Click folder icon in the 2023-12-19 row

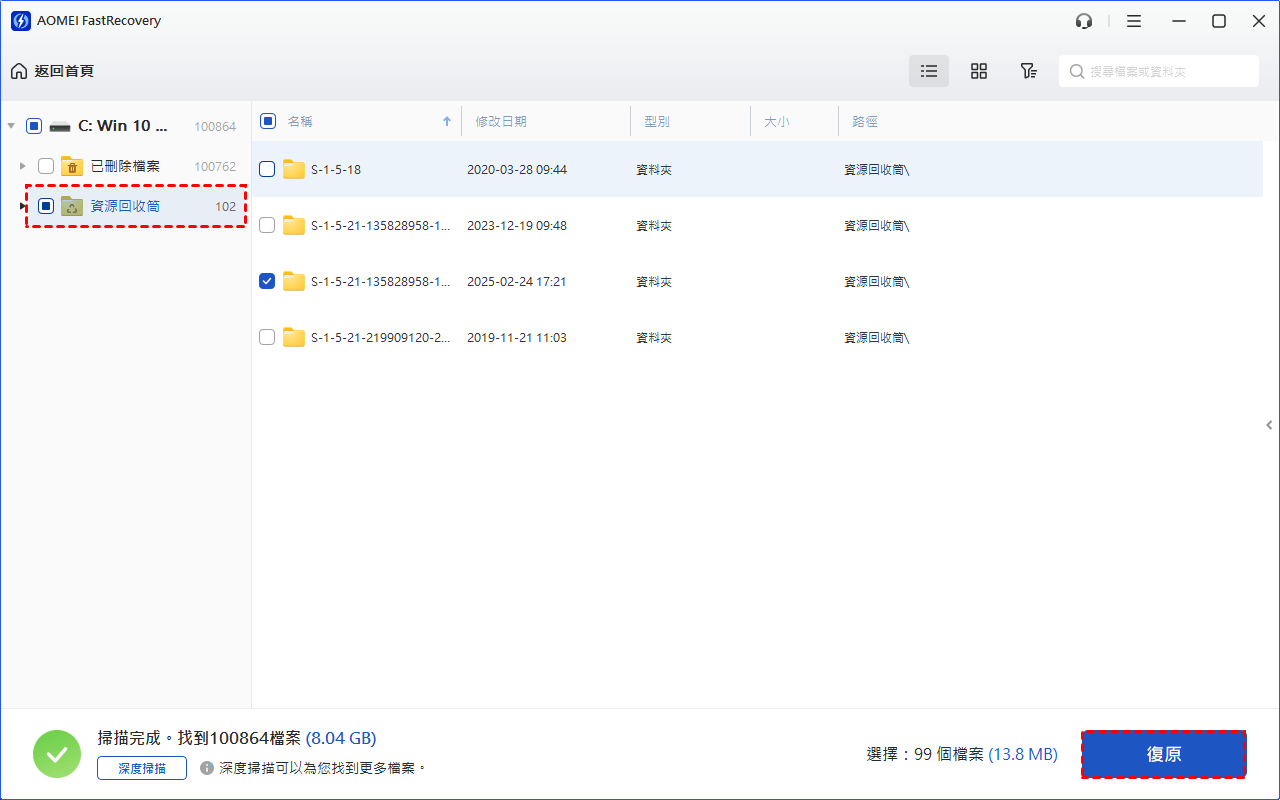[294, 225]
